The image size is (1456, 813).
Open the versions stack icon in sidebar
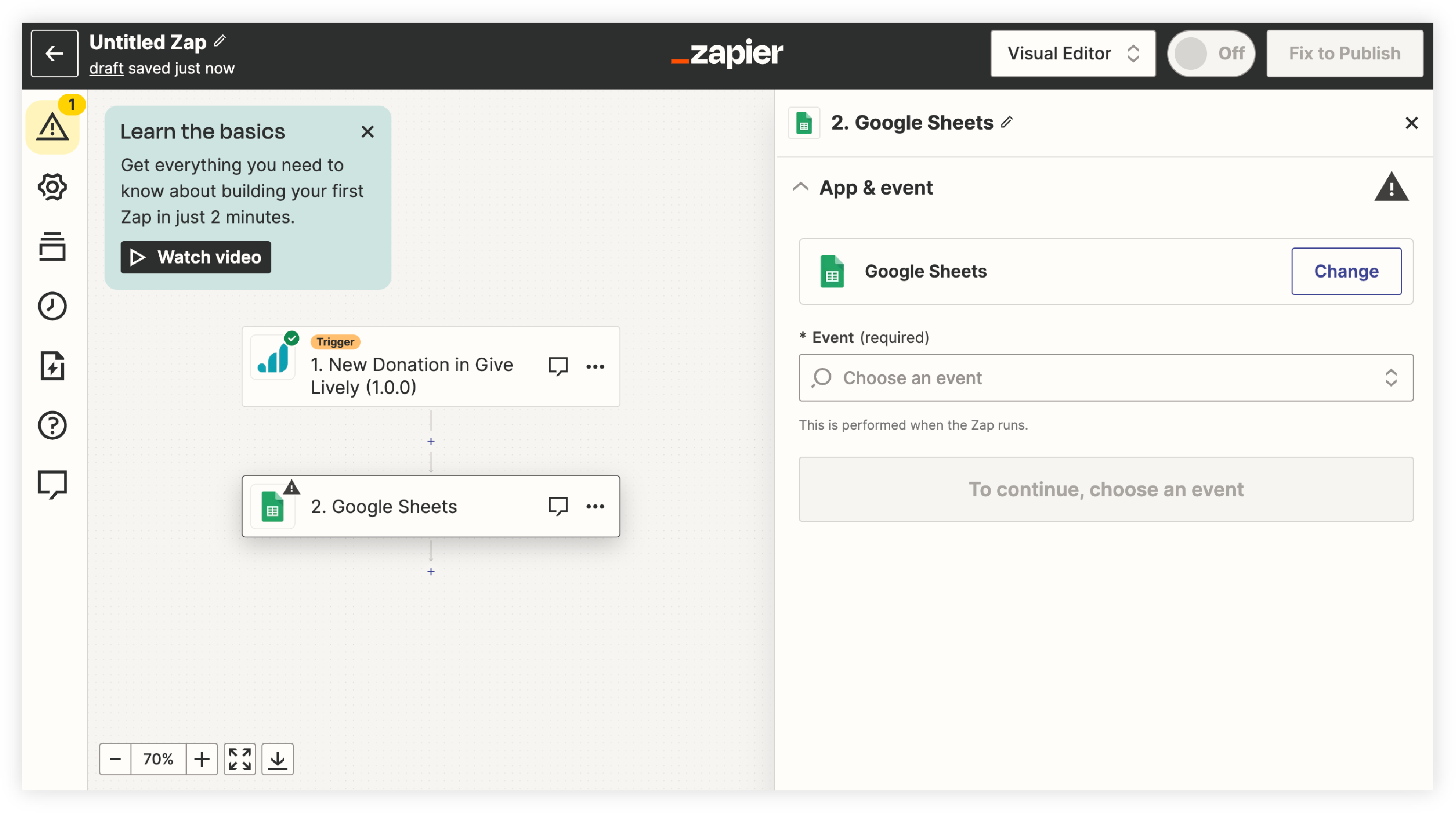[53, 246]
